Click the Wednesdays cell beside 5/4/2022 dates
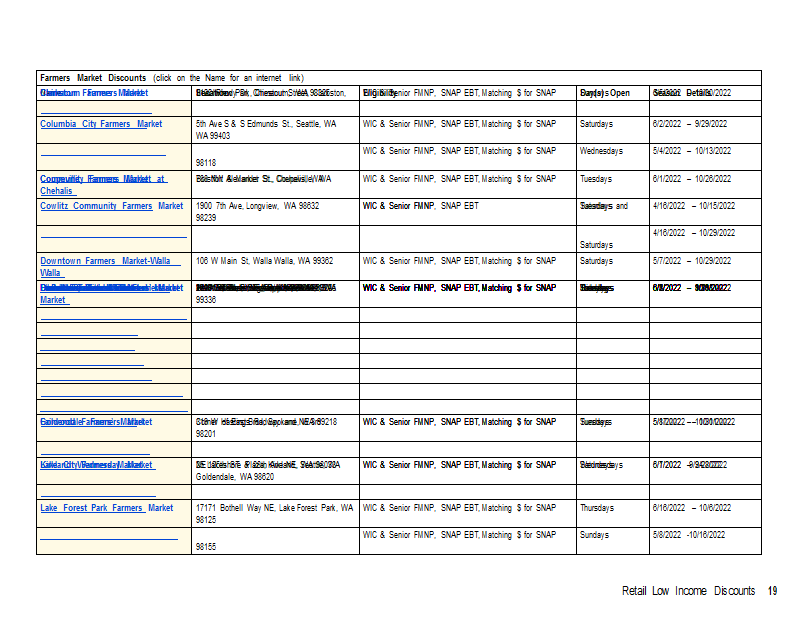Image resolution: width=800 pixels, height=618 pixels. 602,151
